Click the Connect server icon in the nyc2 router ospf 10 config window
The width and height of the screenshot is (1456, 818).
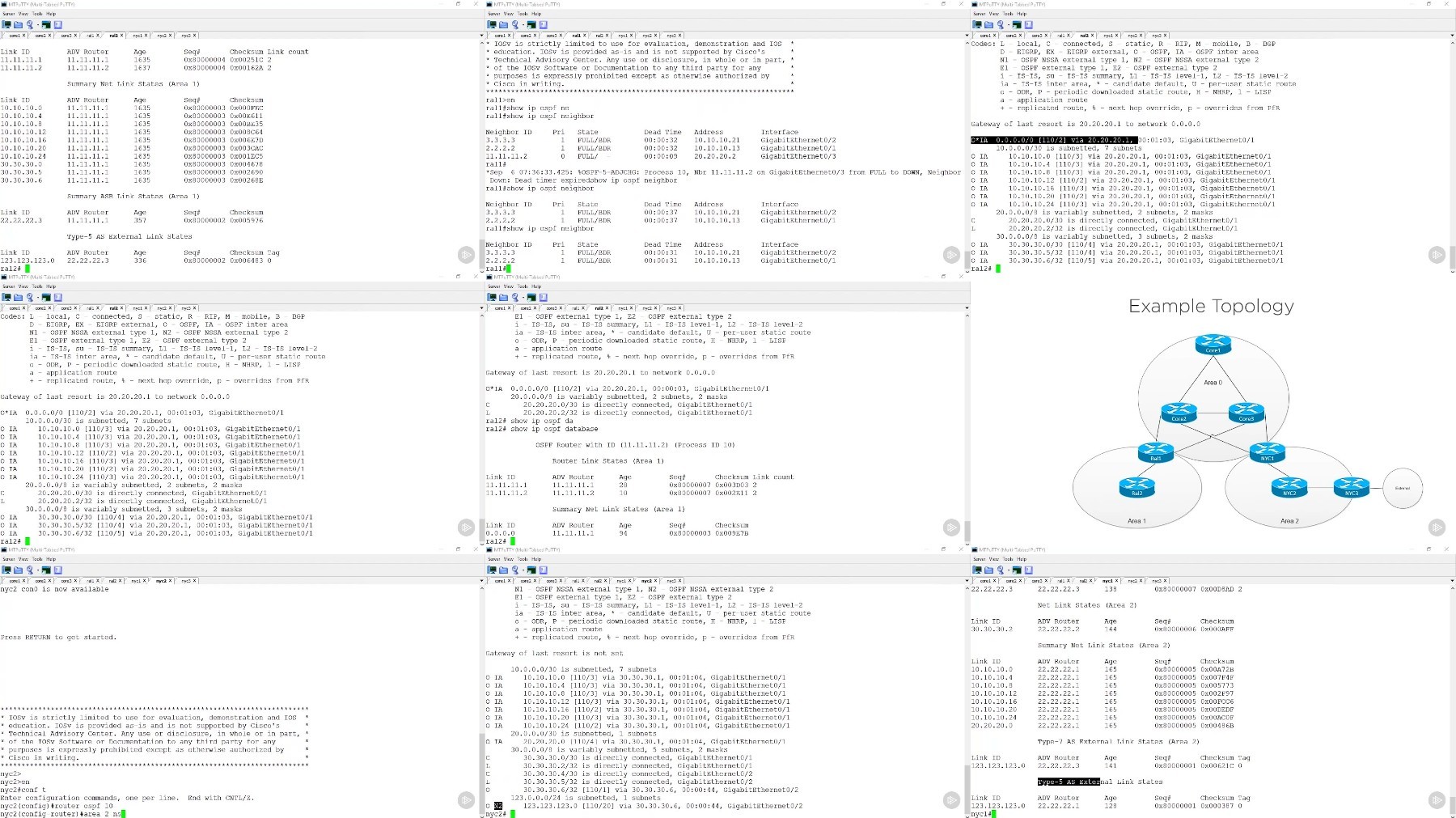(x=6, y=570)
